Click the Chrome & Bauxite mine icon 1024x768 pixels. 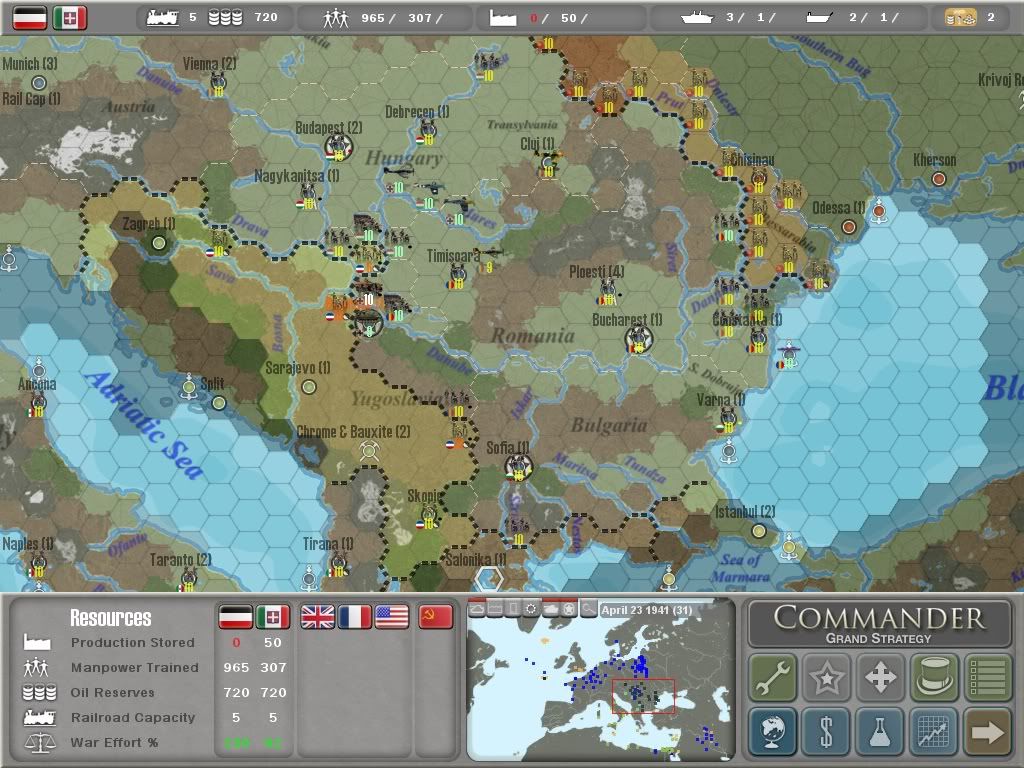pyautogui.click(x=369, y=450)
